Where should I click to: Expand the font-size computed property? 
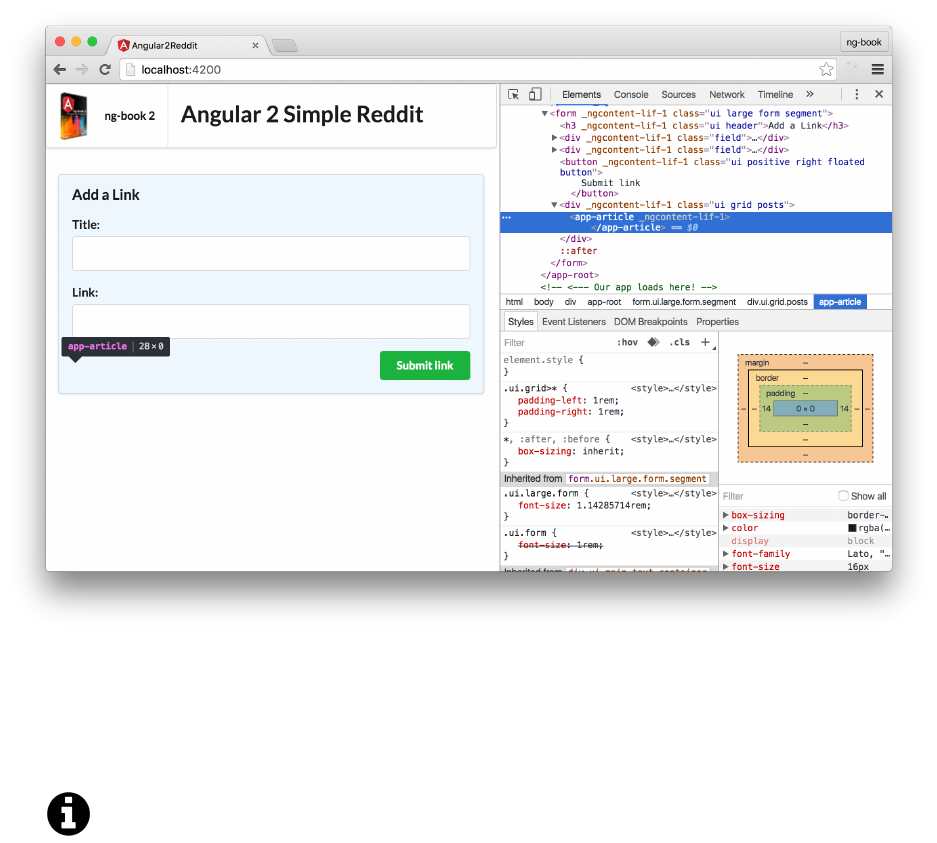725,567
